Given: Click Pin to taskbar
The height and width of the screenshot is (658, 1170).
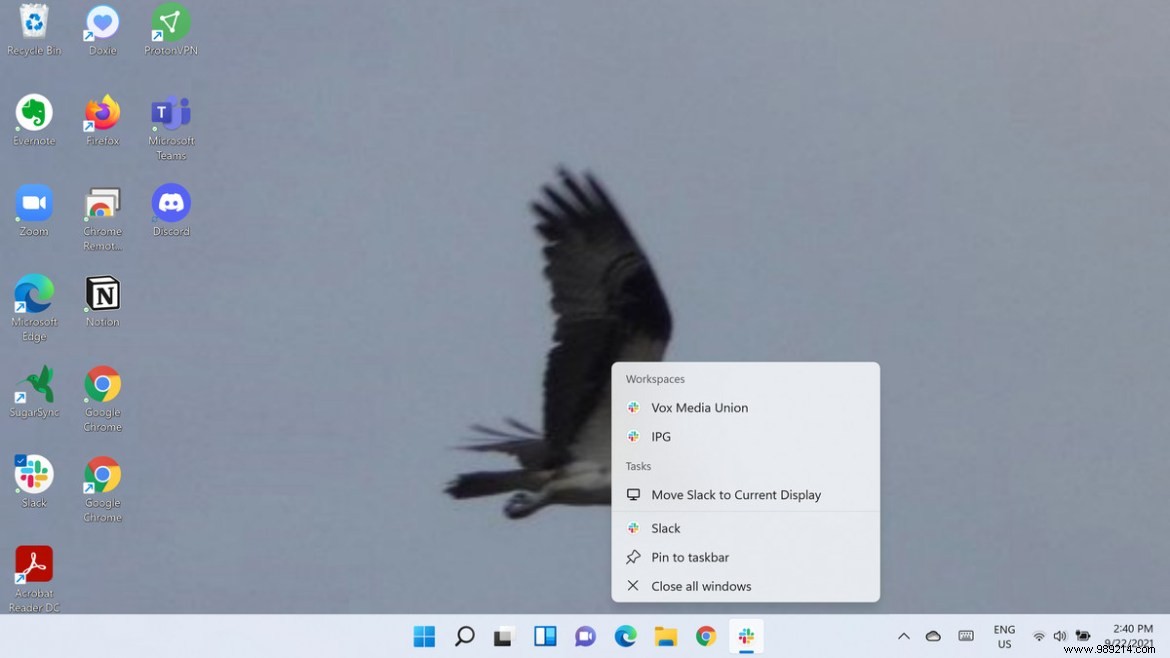Looking at the screenshot, I should pos(690,557).
